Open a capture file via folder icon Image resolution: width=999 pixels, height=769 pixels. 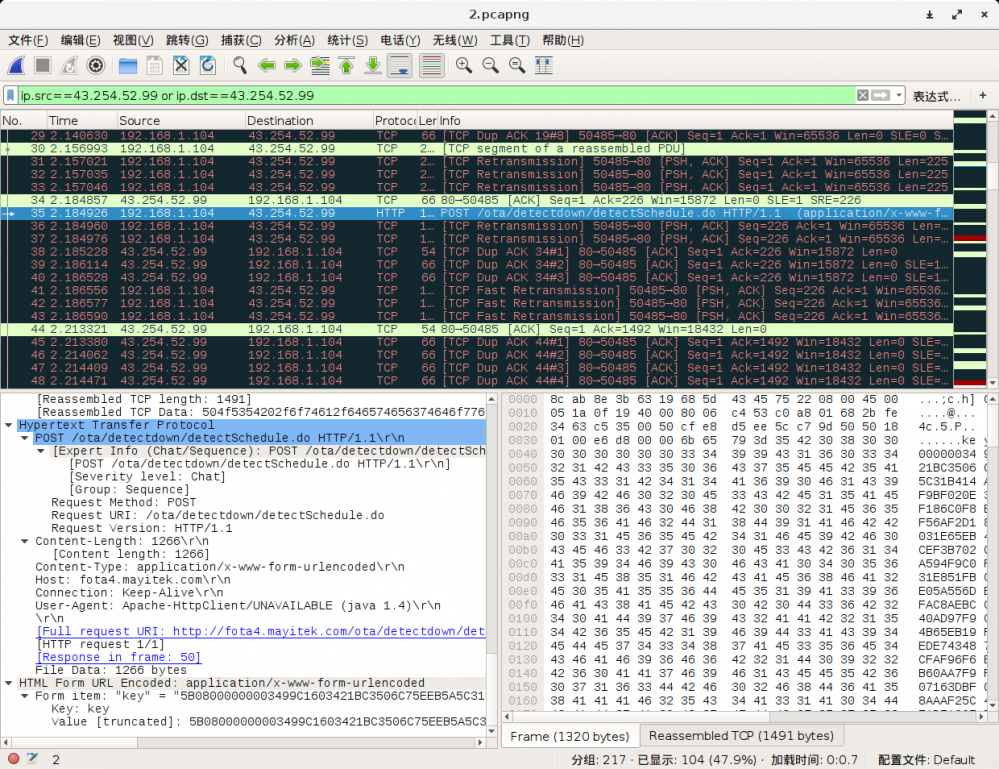coord(128,66)
